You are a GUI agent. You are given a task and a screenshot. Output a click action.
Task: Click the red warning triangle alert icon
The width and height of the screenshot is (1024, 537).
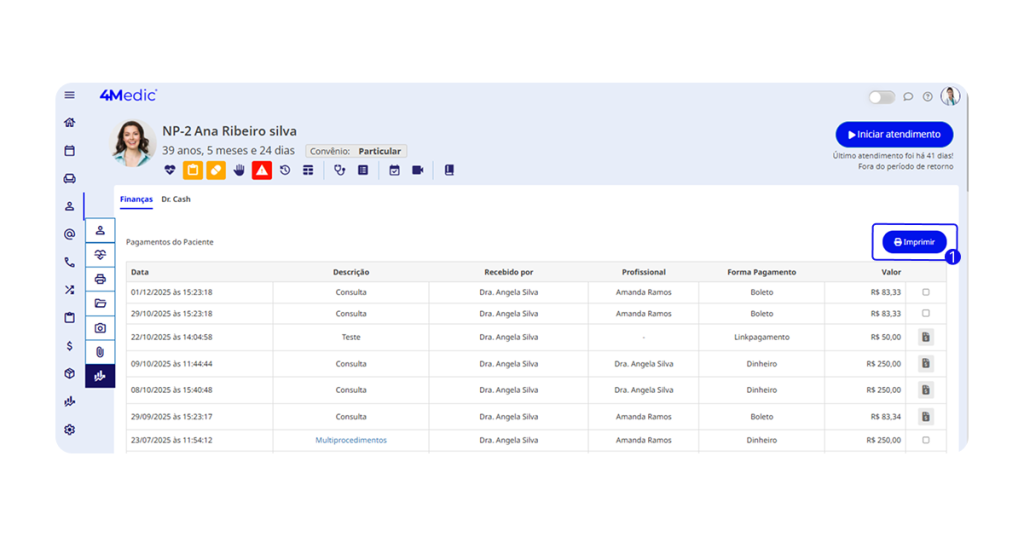[262, 170]
